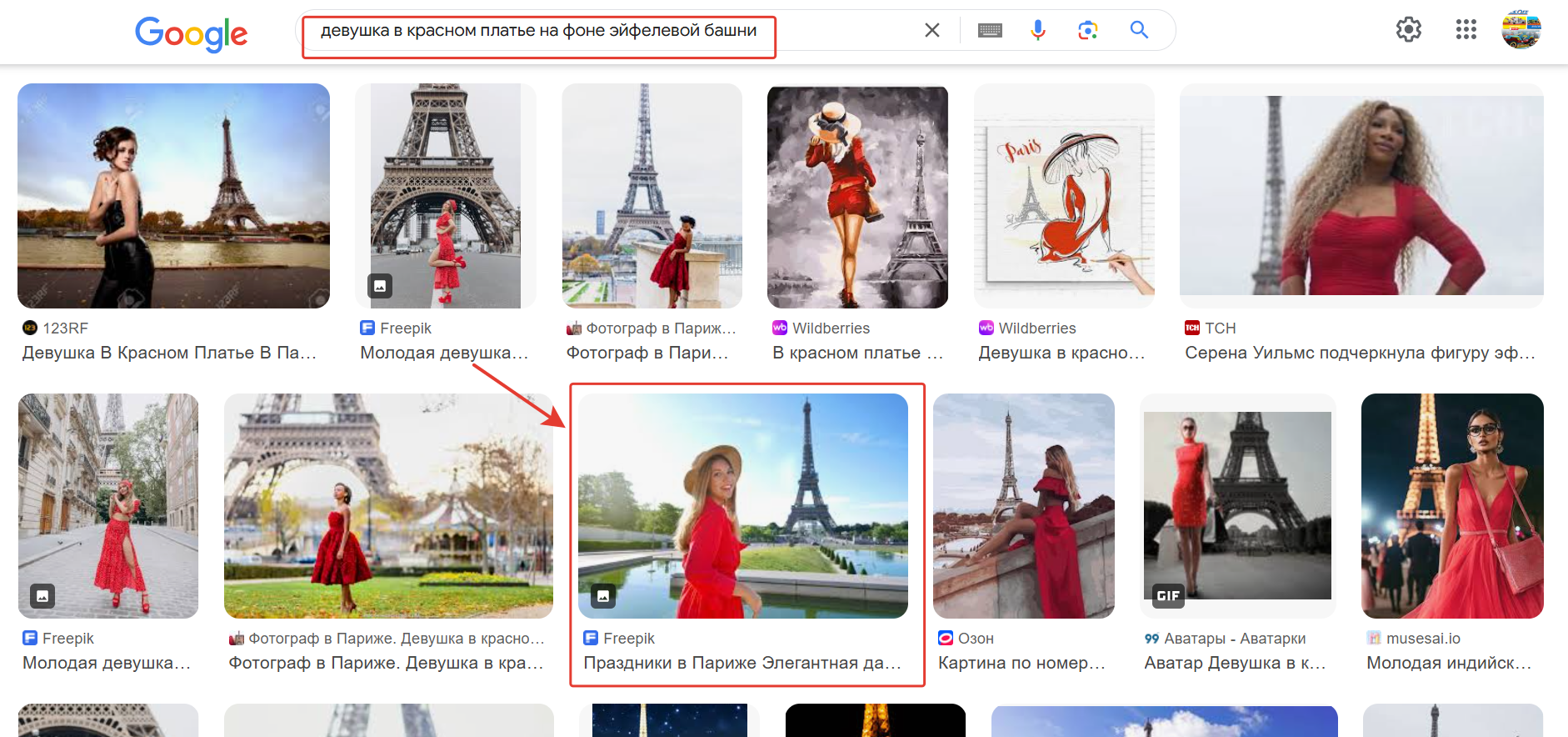This screenshot has width=1568, height=737.
Task: Open the musesai.io red dress image
Action: (x=1452, y=506)
